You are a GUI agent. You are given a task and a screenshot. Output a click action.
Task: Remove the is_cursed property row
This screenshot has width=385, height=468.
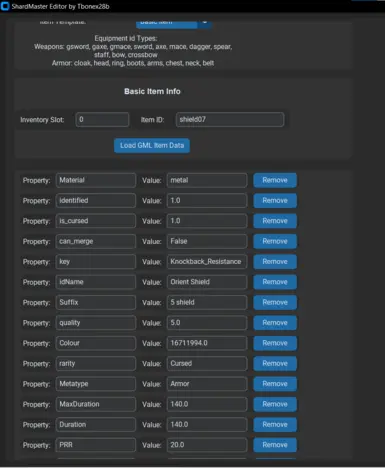click(275, 221)
